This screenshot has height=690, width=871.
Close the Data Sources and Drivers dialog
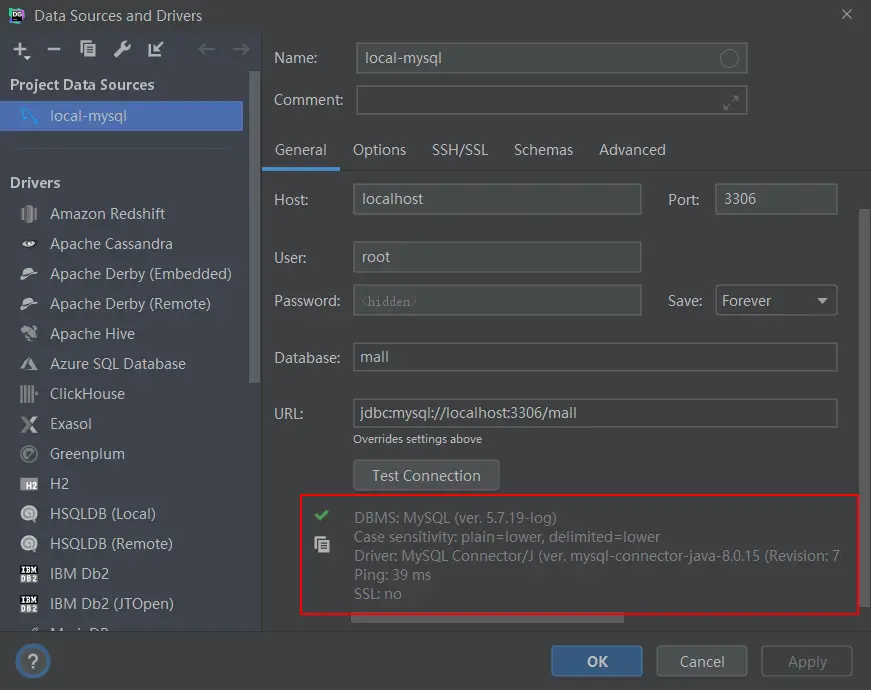click(847, 14)
